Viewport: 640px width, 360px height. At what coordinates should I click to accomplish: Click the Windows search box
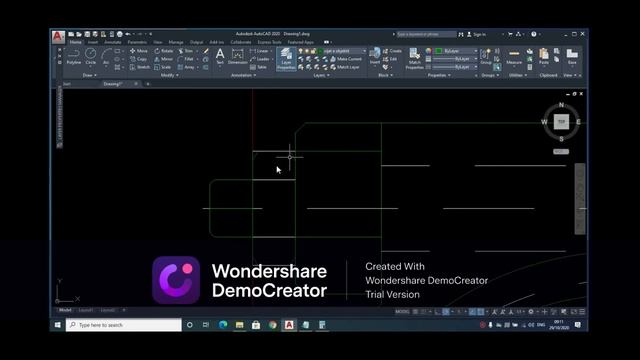pos(124,325)
